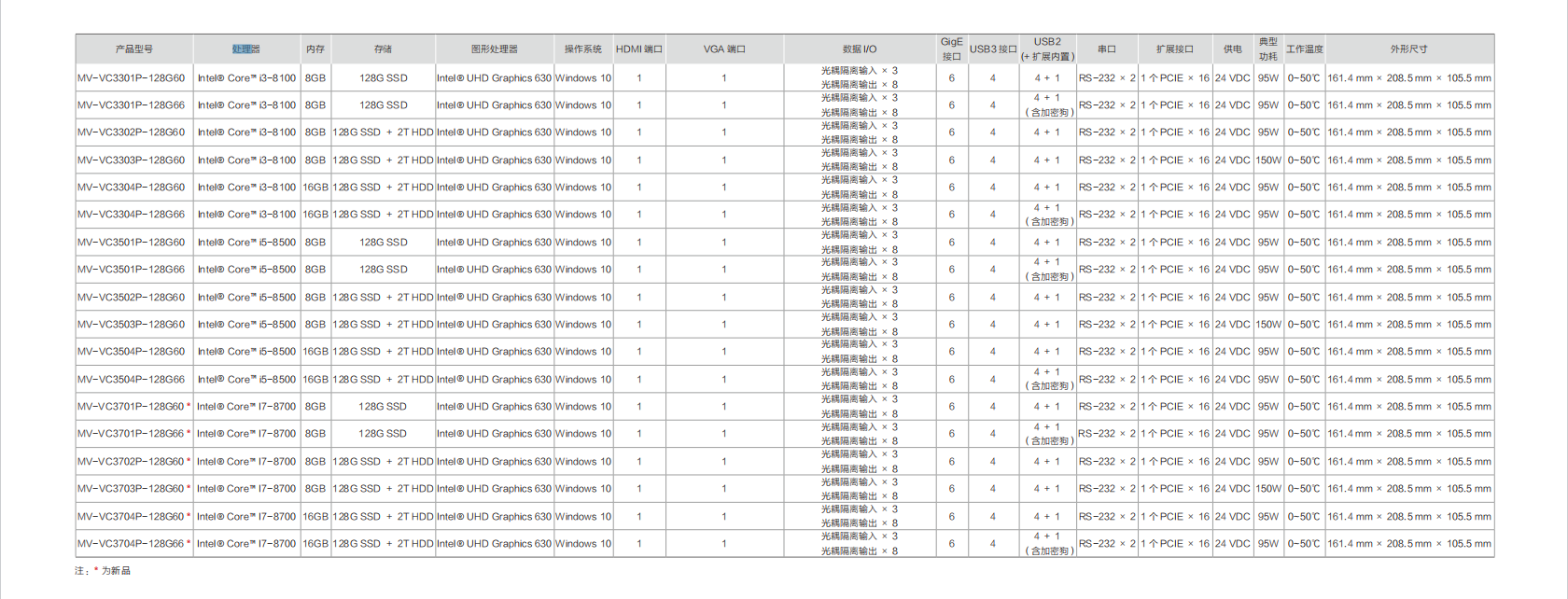Select the 产品型号 column header
The image size is (1568, 599).
coord(134,49)
